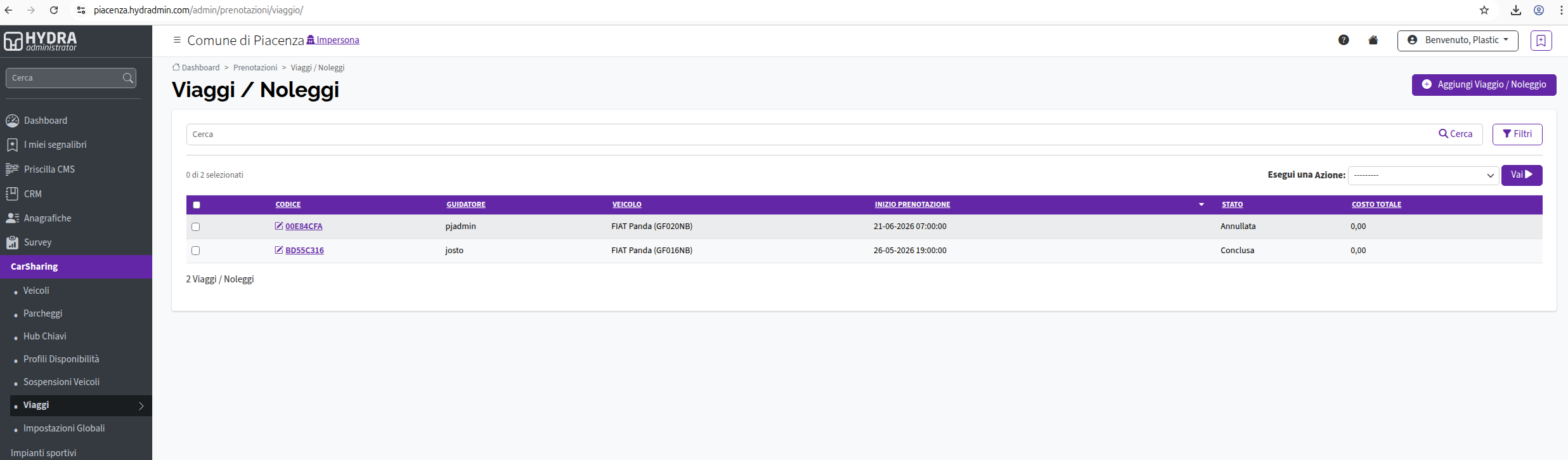Expand the Benvenuto, Plastic user menu
The height and width of the screenshot is (460, 1568).
click(x=1458, y=40)
